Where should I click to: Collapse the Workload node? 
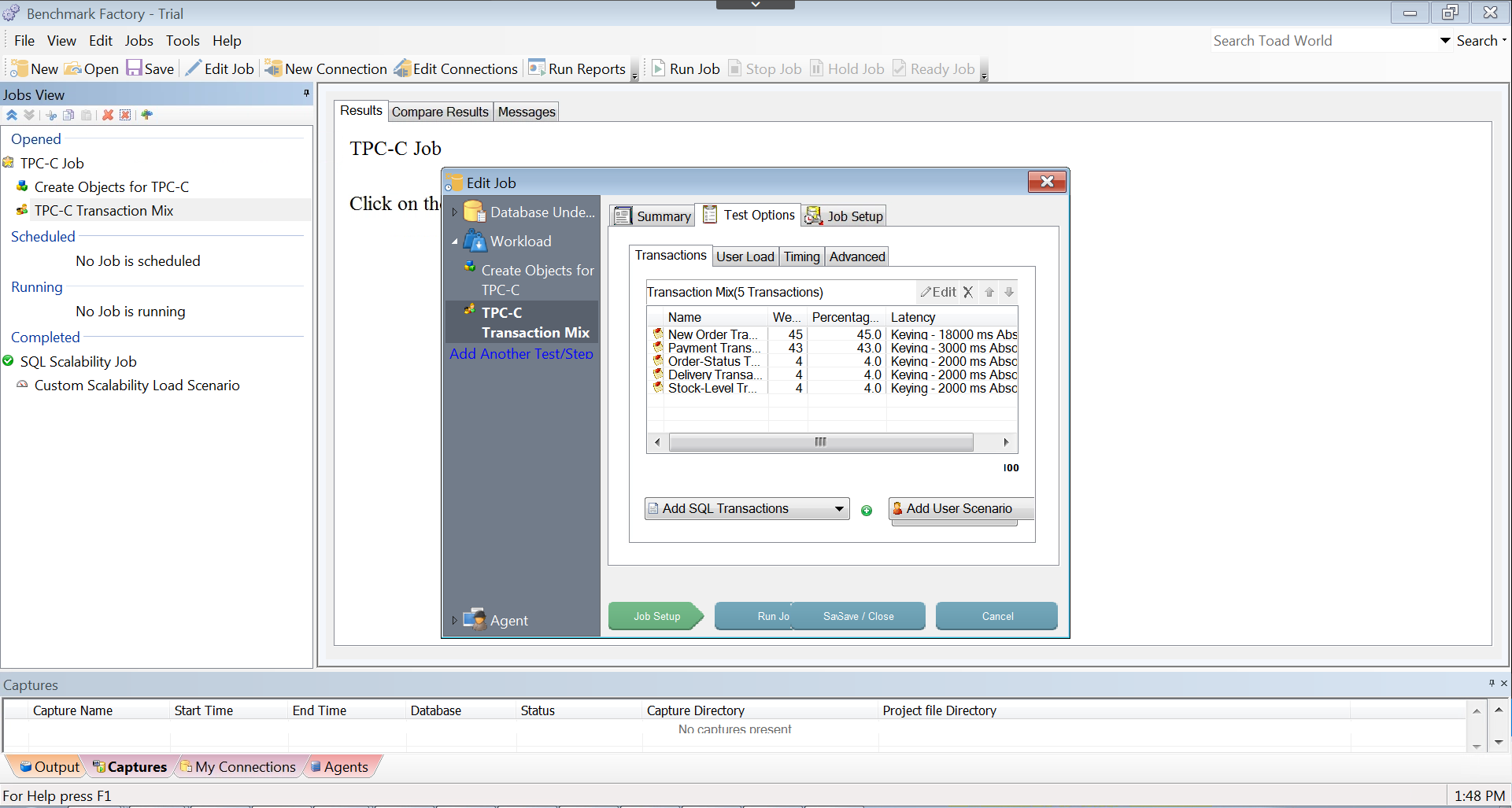point(454,242)
